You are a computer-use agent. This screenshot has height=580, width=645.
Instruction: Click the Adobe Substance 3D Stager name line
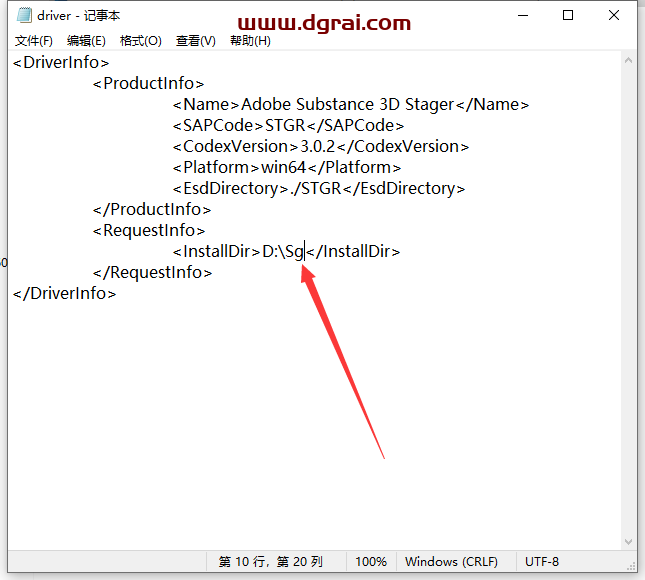click(x=350, y=104)
